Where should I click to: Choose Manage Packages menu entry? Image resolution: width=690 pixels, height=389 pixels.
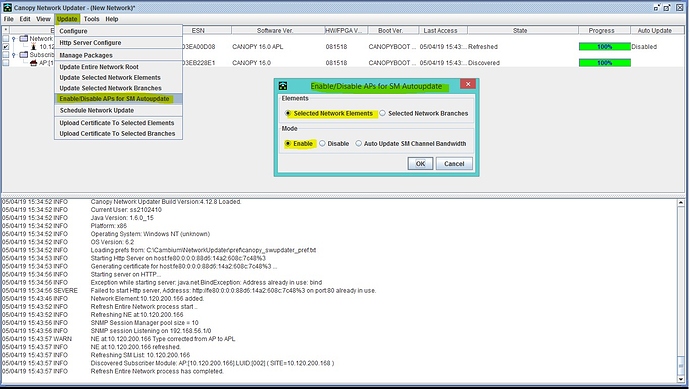[118, 55]
